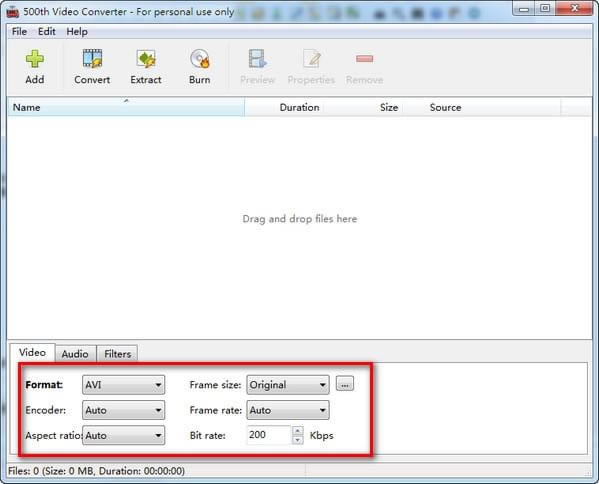Expand the Frame rate dropdown

click(288, 410)
